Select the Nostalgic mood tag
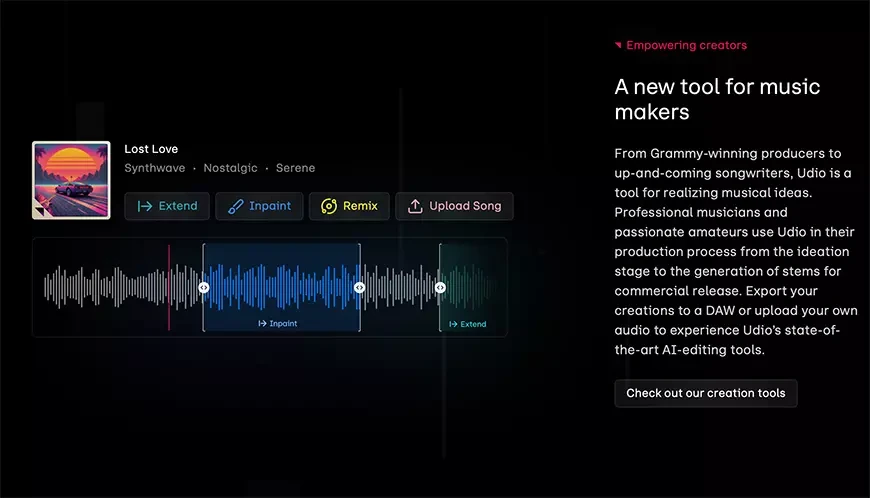Screen dimensions: 870x498 [x=230, y=168]
